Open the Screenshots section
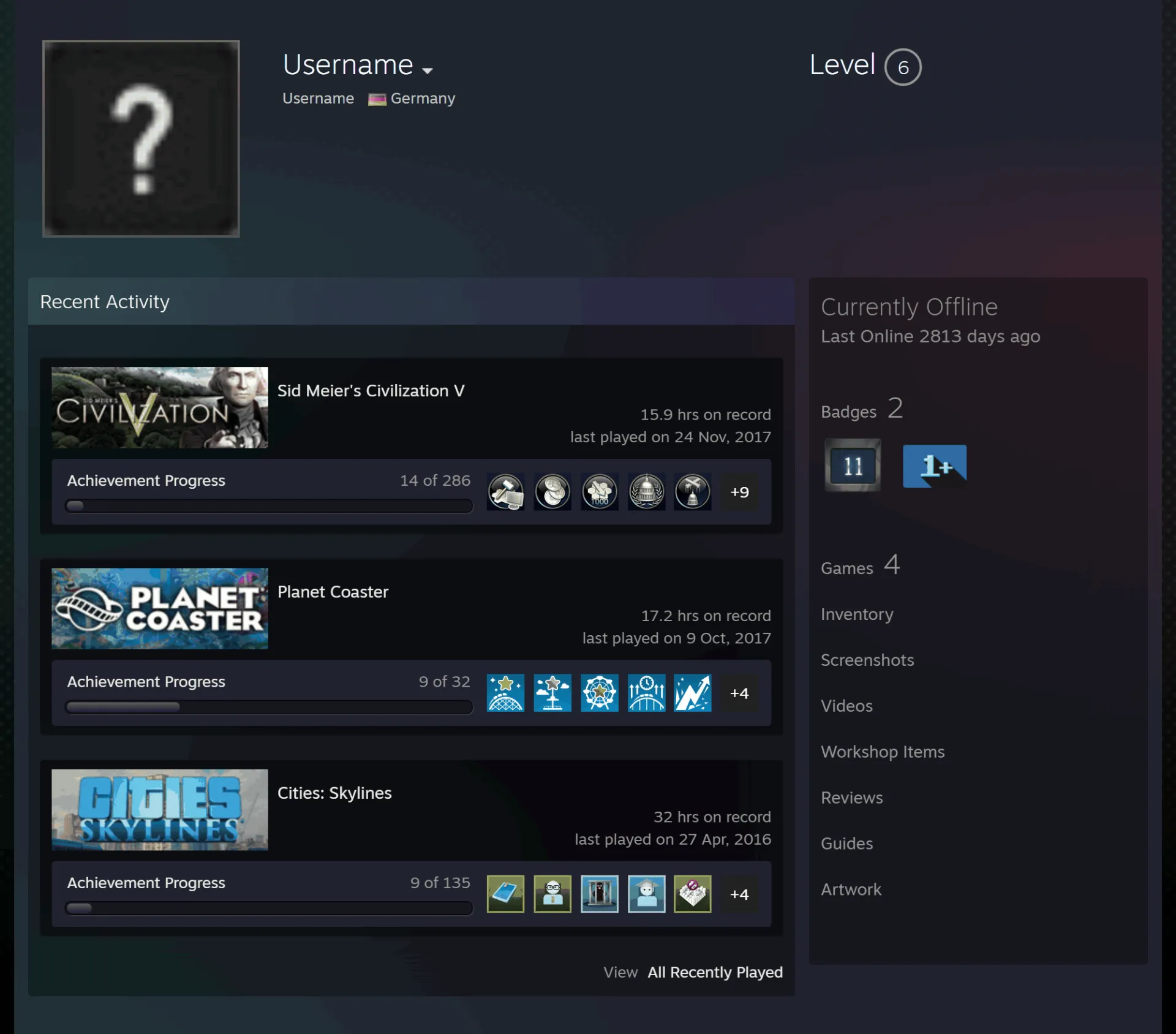This screenshot has height=1034, width=1176. click(x=867, y=660)
